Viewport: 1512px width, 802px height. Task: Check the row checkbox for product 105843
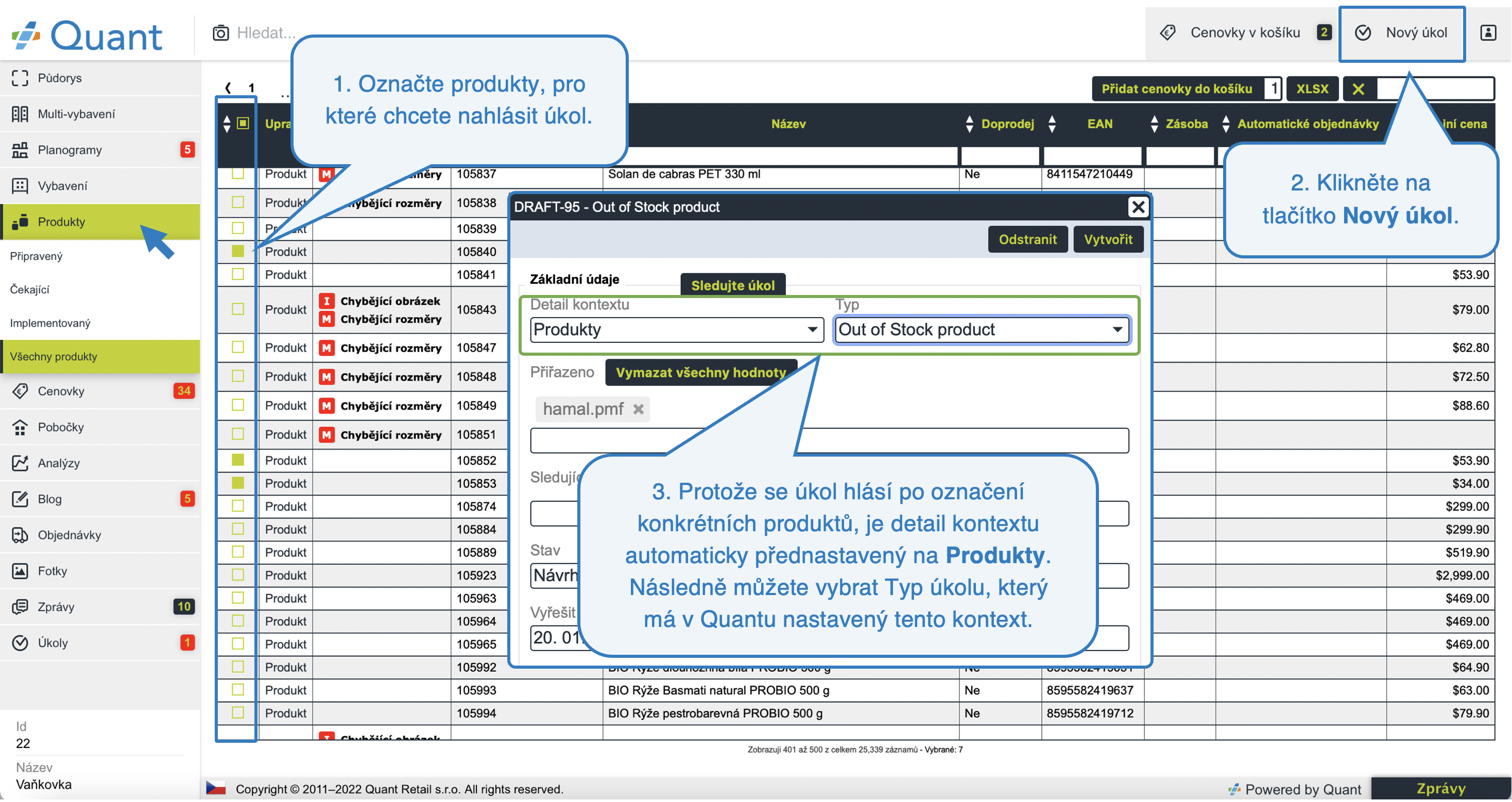tap(238, 309)
